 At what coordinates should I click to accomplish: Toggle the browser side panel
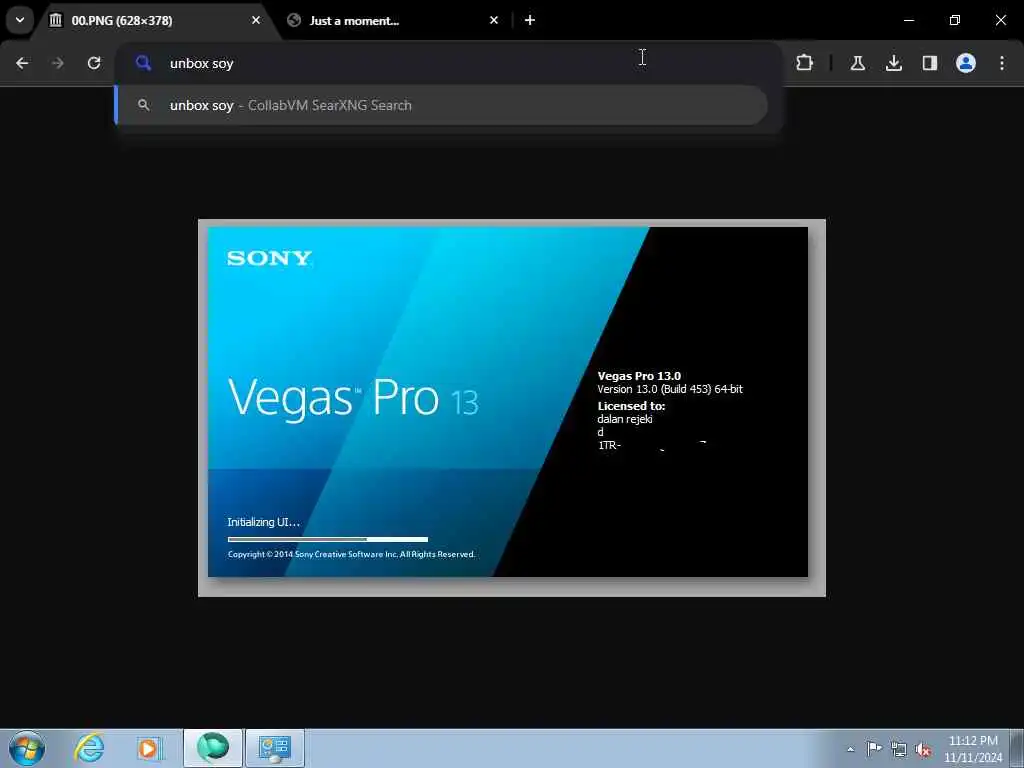929,63
